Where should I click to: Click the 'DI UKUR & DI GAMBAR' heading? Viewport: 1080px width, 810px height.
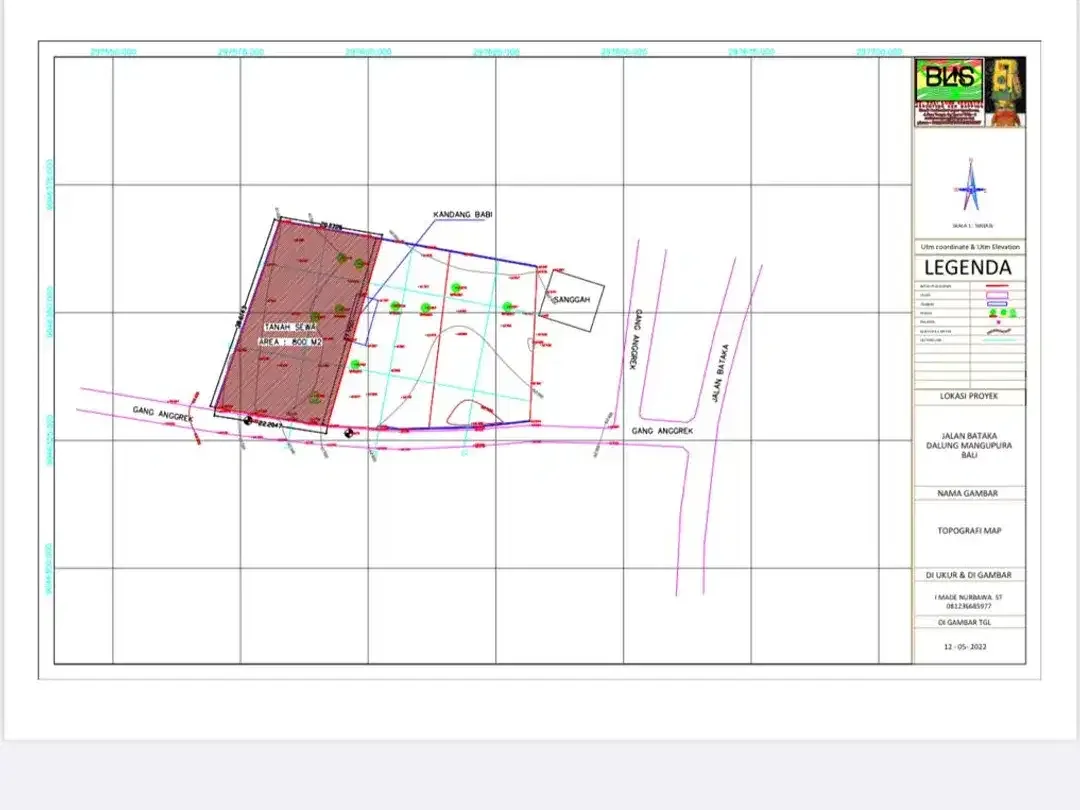968,574
